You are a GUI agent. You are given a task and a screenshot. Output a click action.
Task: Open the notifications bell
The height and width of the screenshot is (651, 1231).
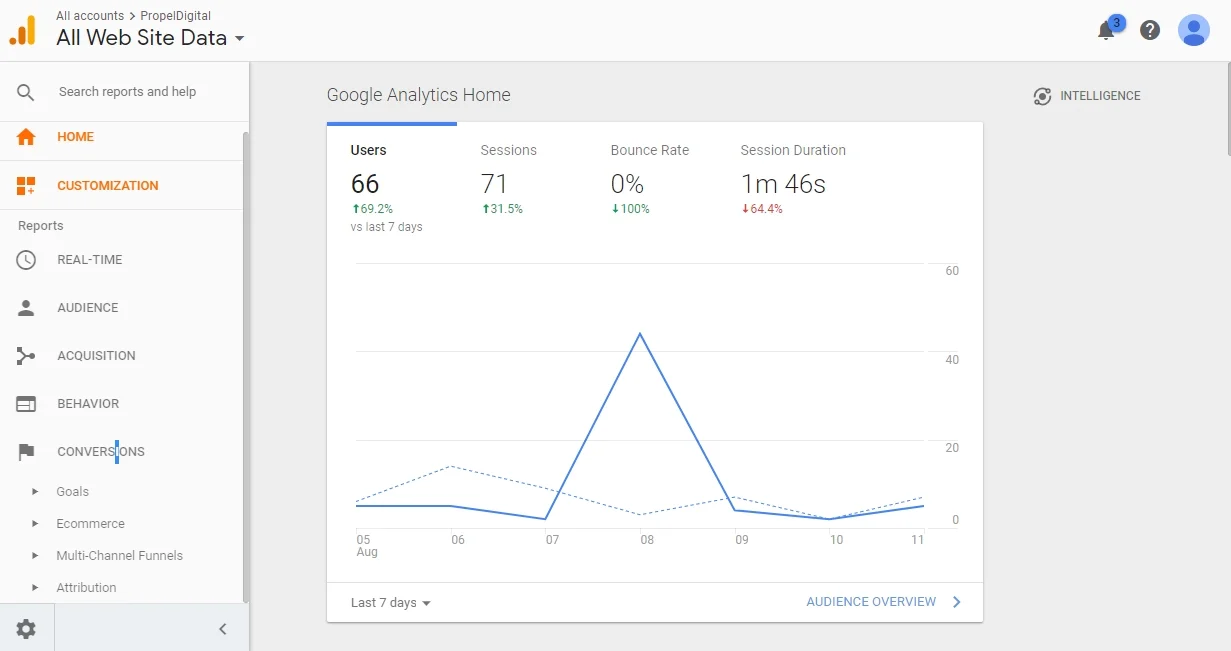(1106, 31)
